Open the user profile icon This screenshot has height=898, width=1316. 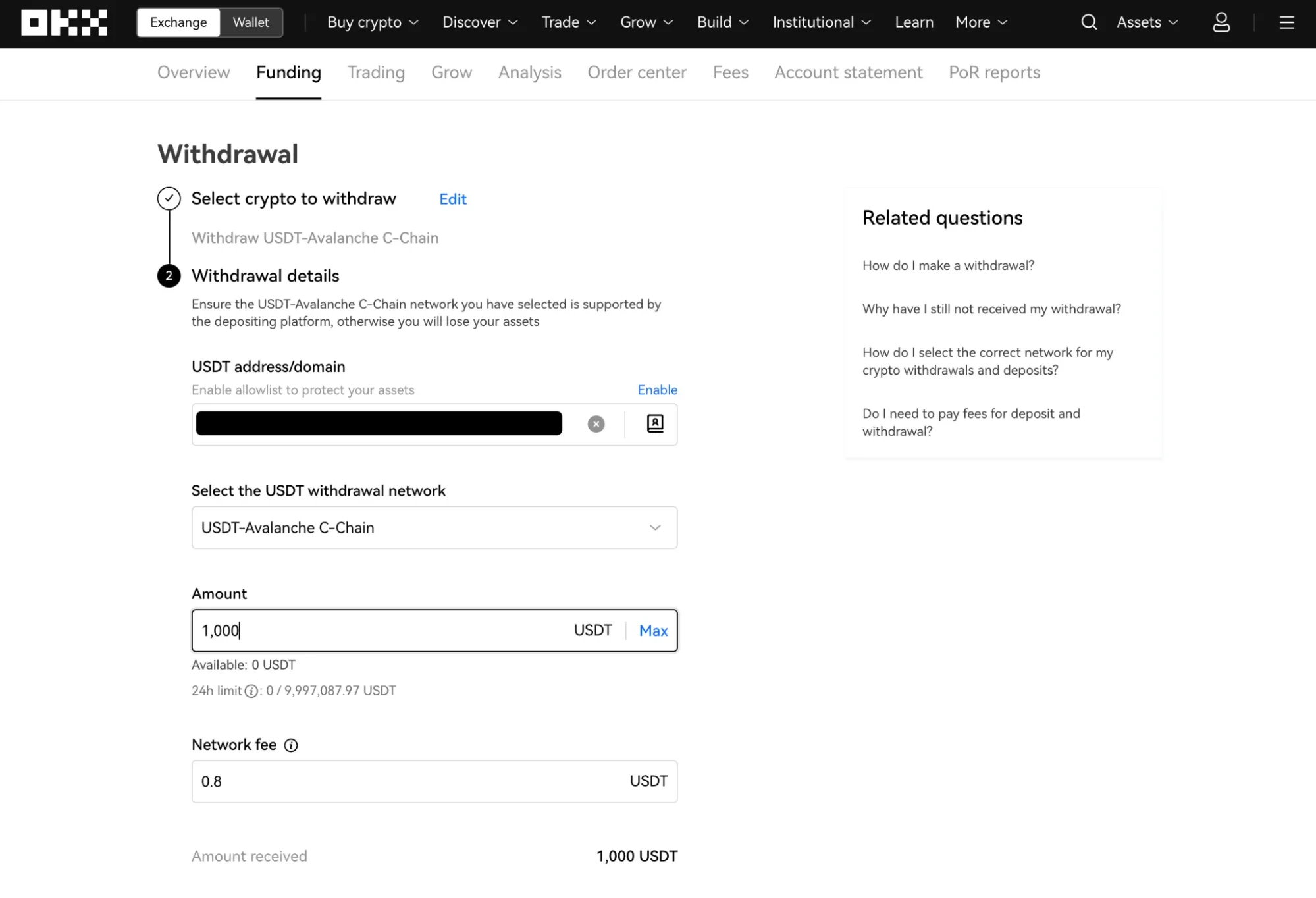[1221, 22]
